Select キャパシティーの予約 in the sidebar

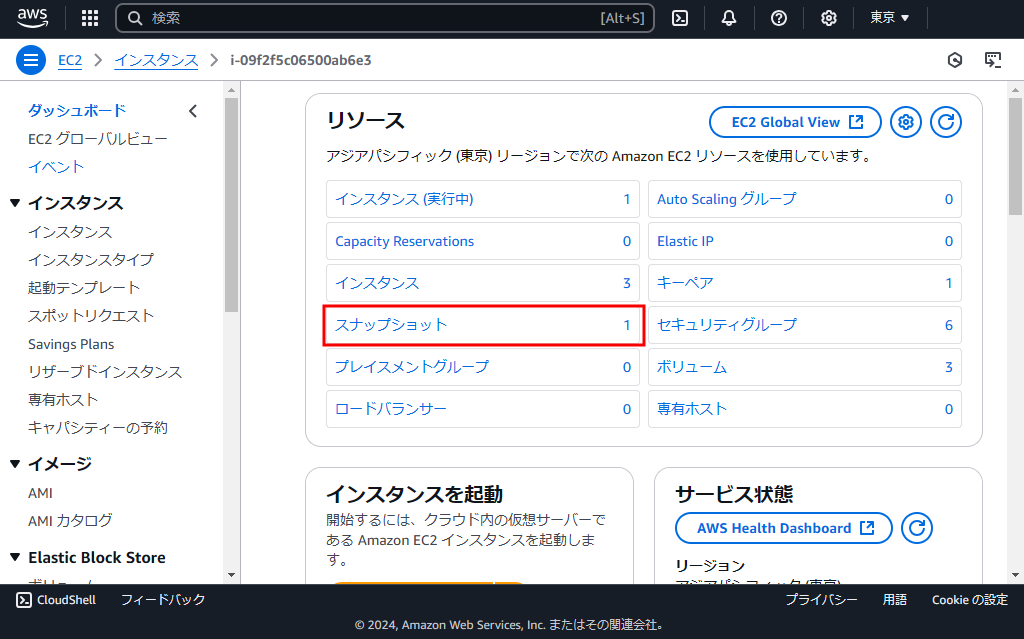(98, 428)
